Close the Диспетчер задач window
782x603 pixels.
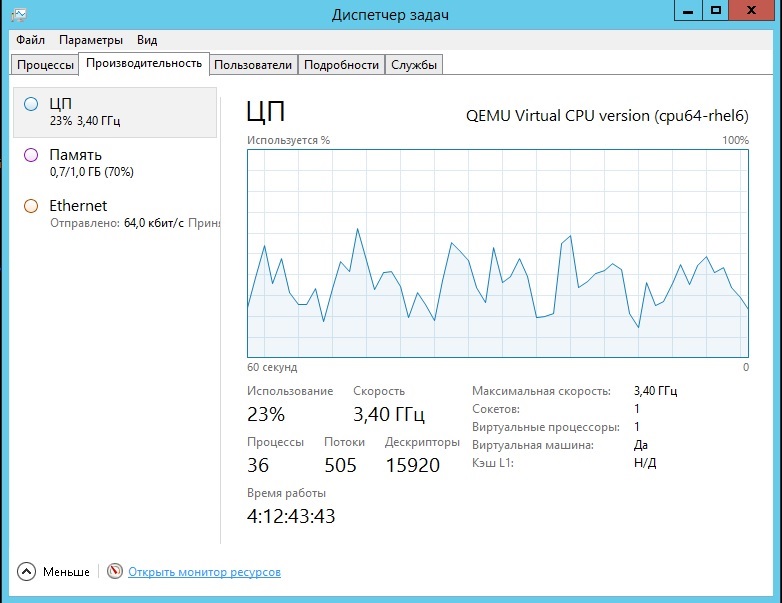[x=751, y=10]
